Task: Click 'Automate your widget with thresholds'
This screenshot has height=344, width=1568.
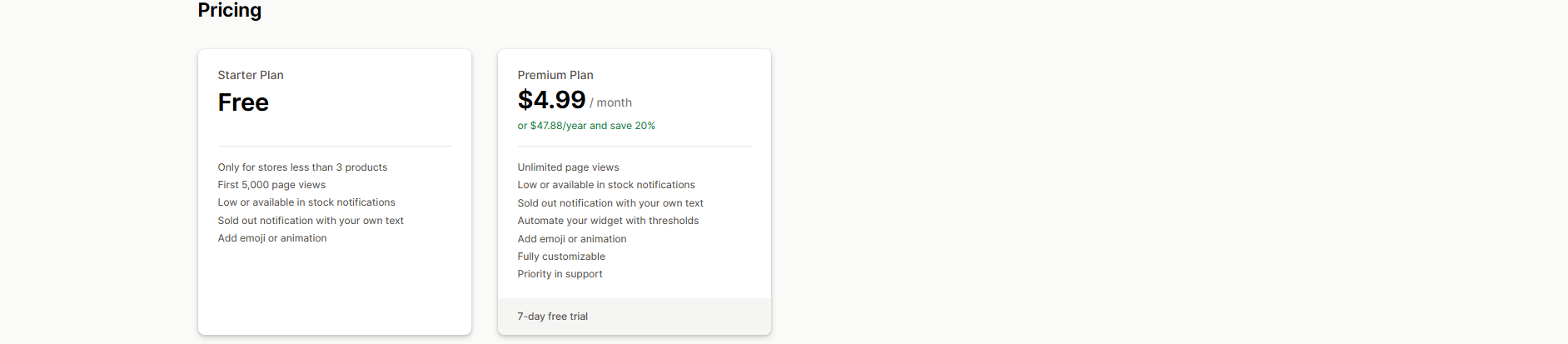Action: pyautogui.click(x=608, y=221)
